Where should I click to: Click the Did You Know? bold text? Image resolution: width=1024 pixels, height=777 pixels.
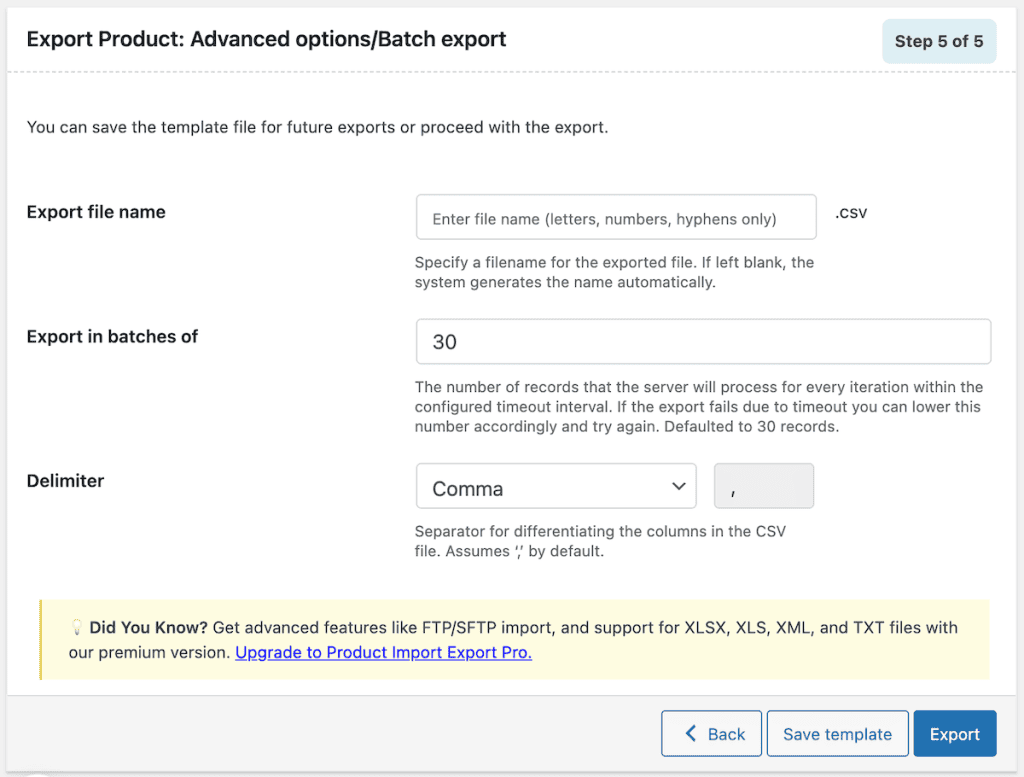[148, 627]
